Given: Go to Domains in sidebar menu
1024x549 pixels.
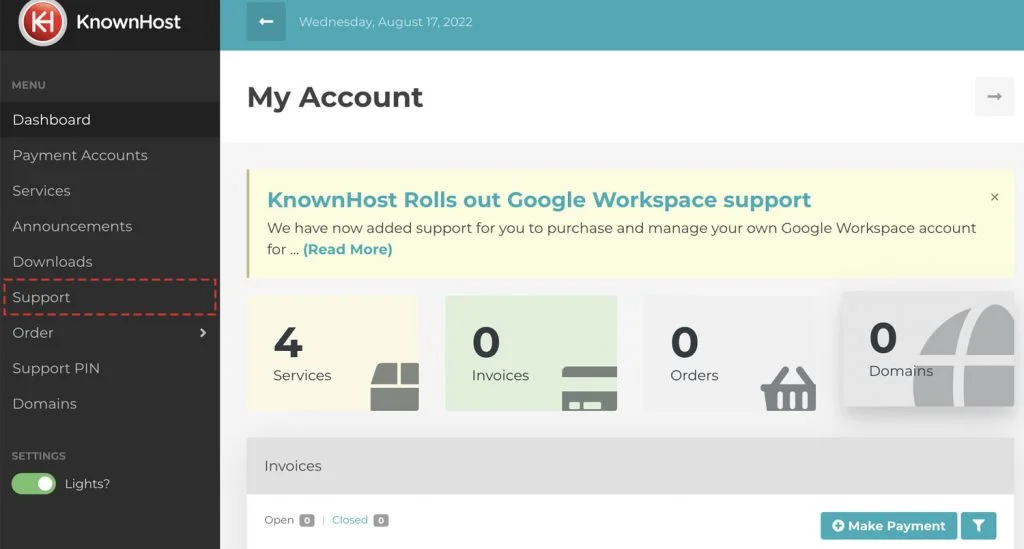Looking at the screenshot, I should (x=110, y=403).
